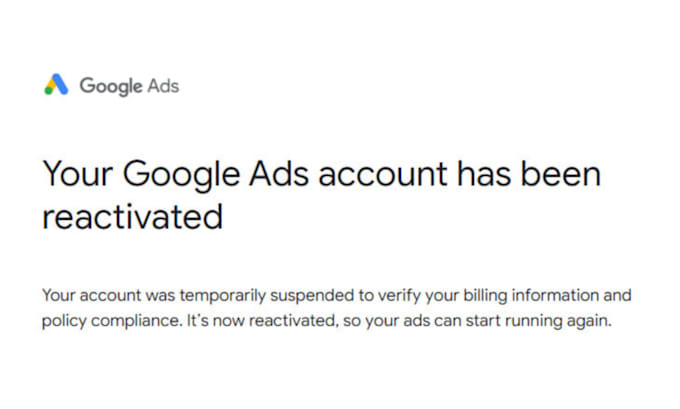The width and height of the screenshot is (680, 409).
Task: Click "Ads" in the large headline
Action: coord(279,174)
